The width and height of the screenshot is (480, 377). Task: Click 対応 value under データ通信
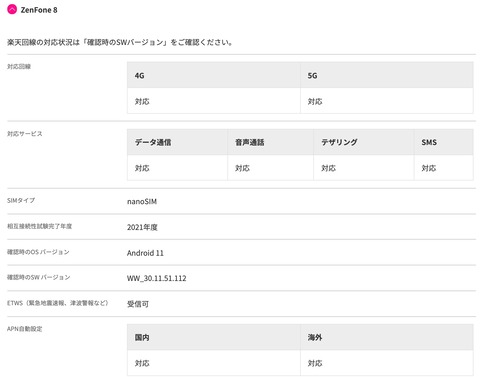coord(142,168)
